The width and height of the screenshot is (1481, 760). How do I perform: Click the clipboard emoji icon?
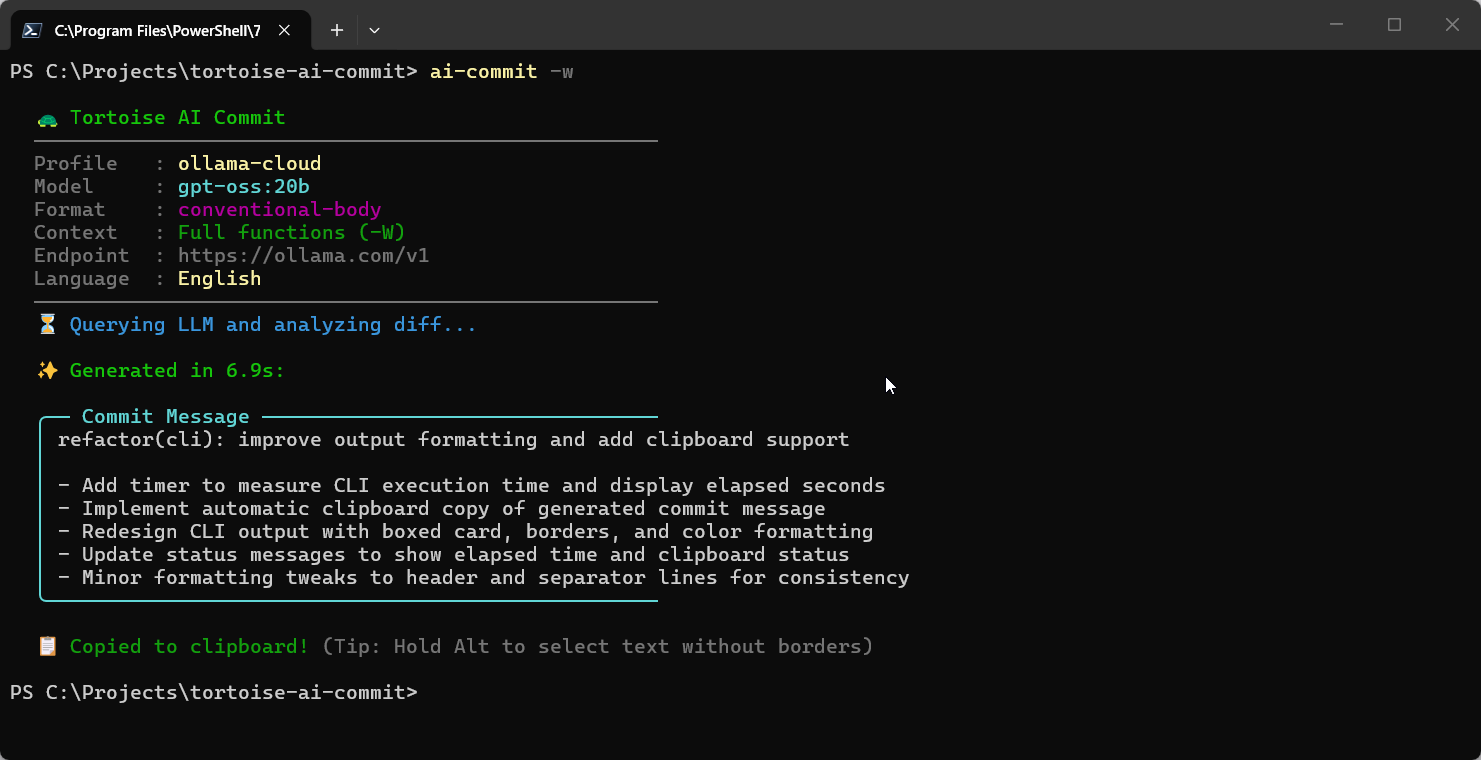[x=47, y=647]
